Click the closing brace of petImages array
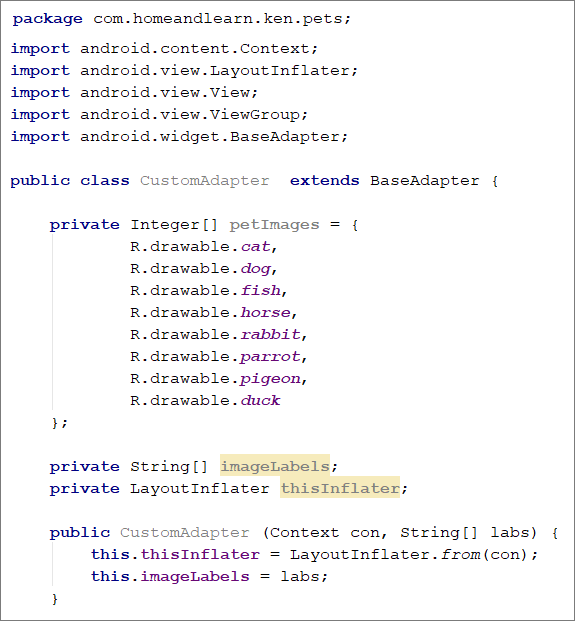575x621 pixels. tap(60, 423)
